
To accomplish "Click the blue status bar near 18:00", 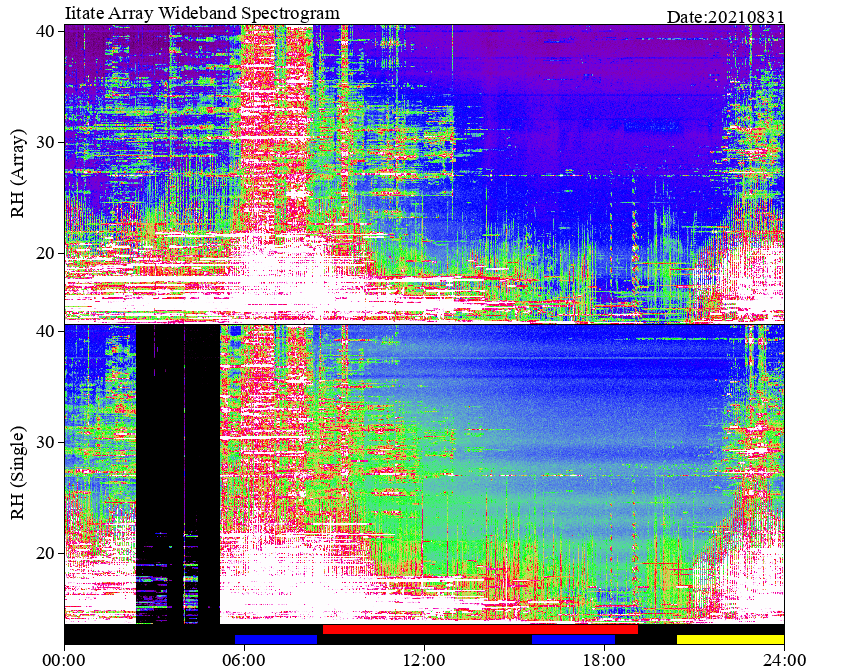I will (573, 639).
